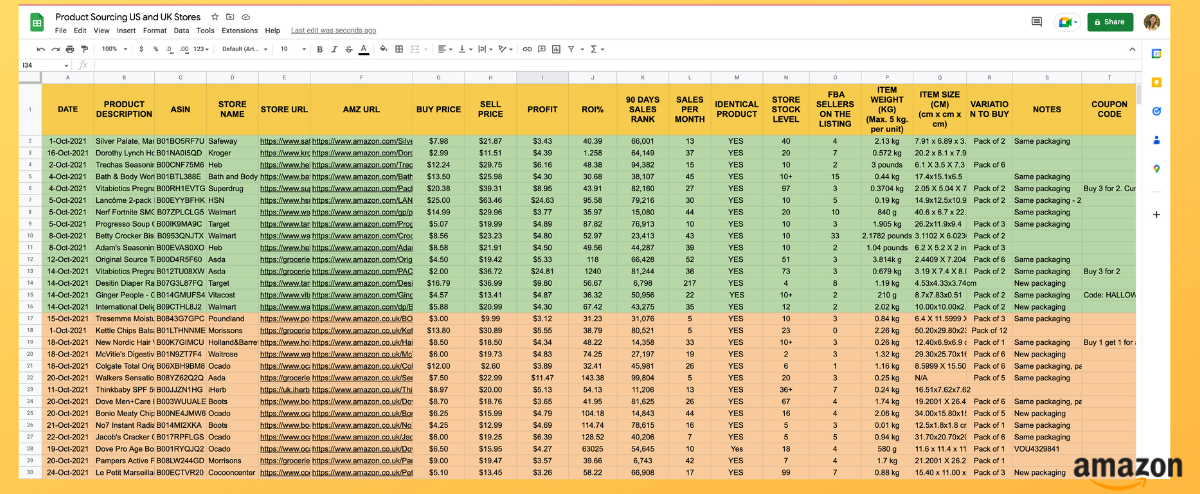
Task: Expand the font family dropdown
Action: coord(245,48)
